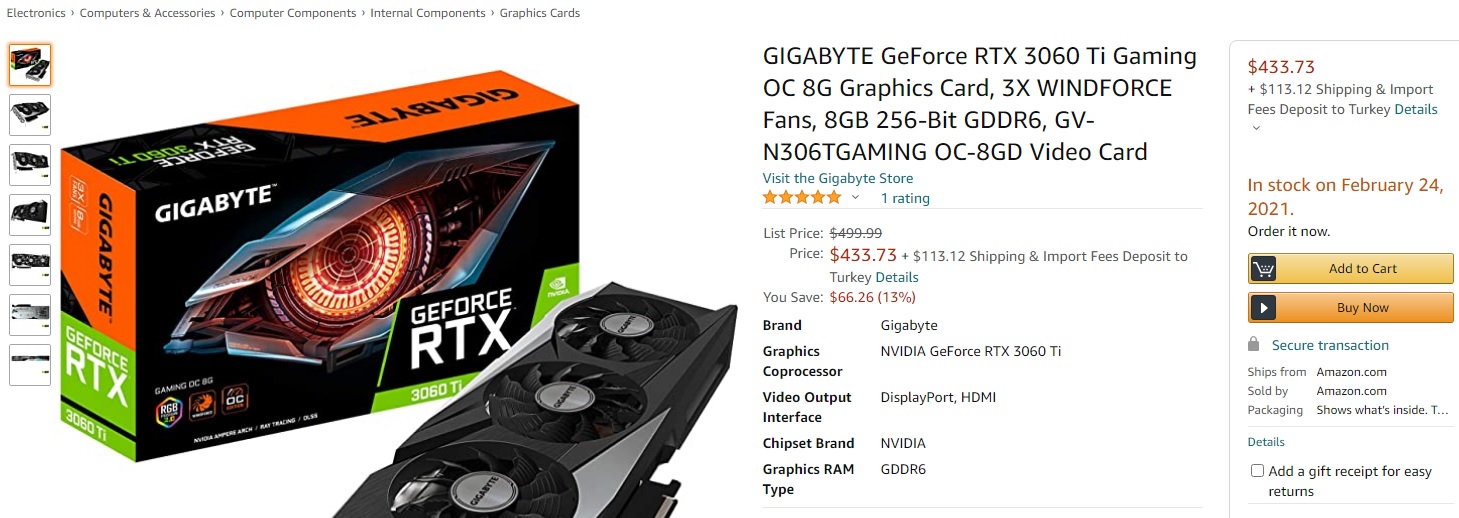Enable the gift receipt checkbox
The height and width of the screenshot is (518, 1459).
(1257, 471)
